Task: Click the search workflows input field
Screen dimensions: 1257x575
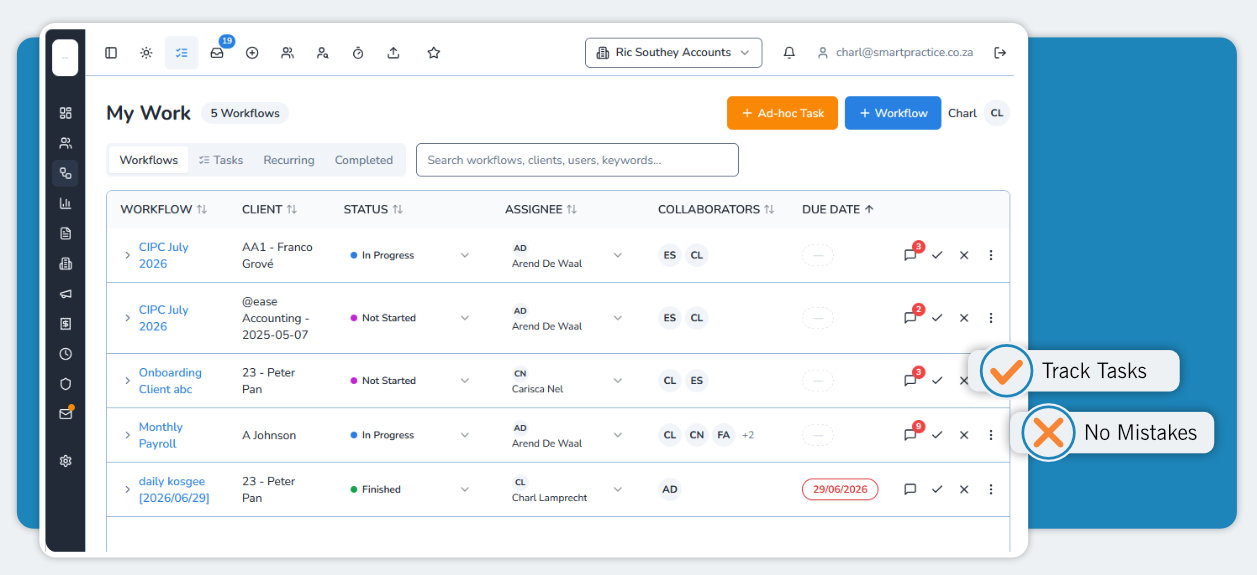Action: coord(577,160)
